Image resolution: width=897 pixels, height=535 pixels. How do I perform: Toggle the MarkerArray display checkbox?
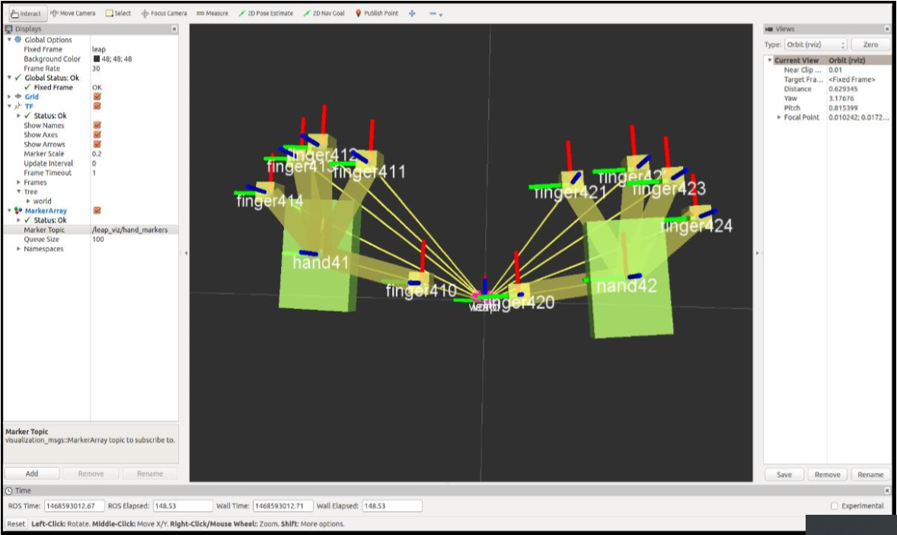pyautogui.click(x=97, y=211)
